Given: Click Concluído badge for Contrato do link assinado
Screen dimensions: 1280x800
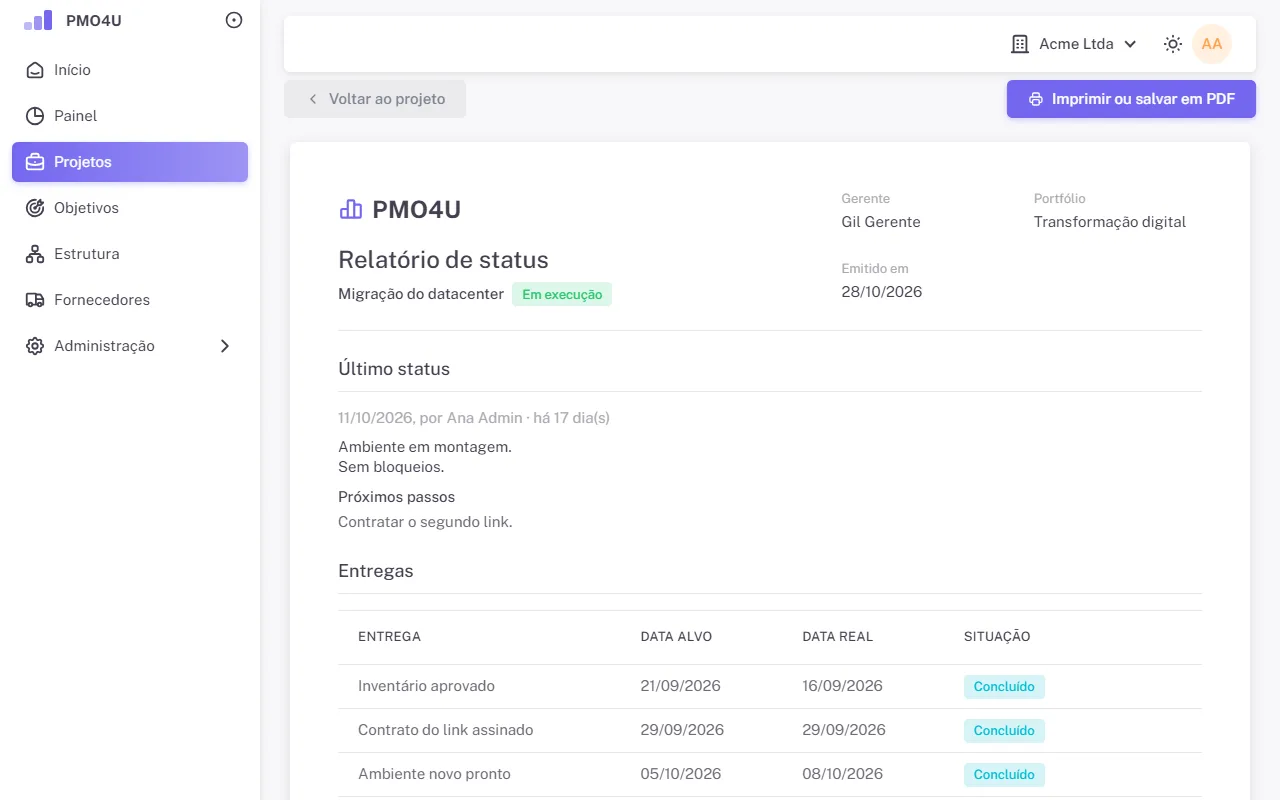Looking at the screenshot, I should (x=1004, y=731).
